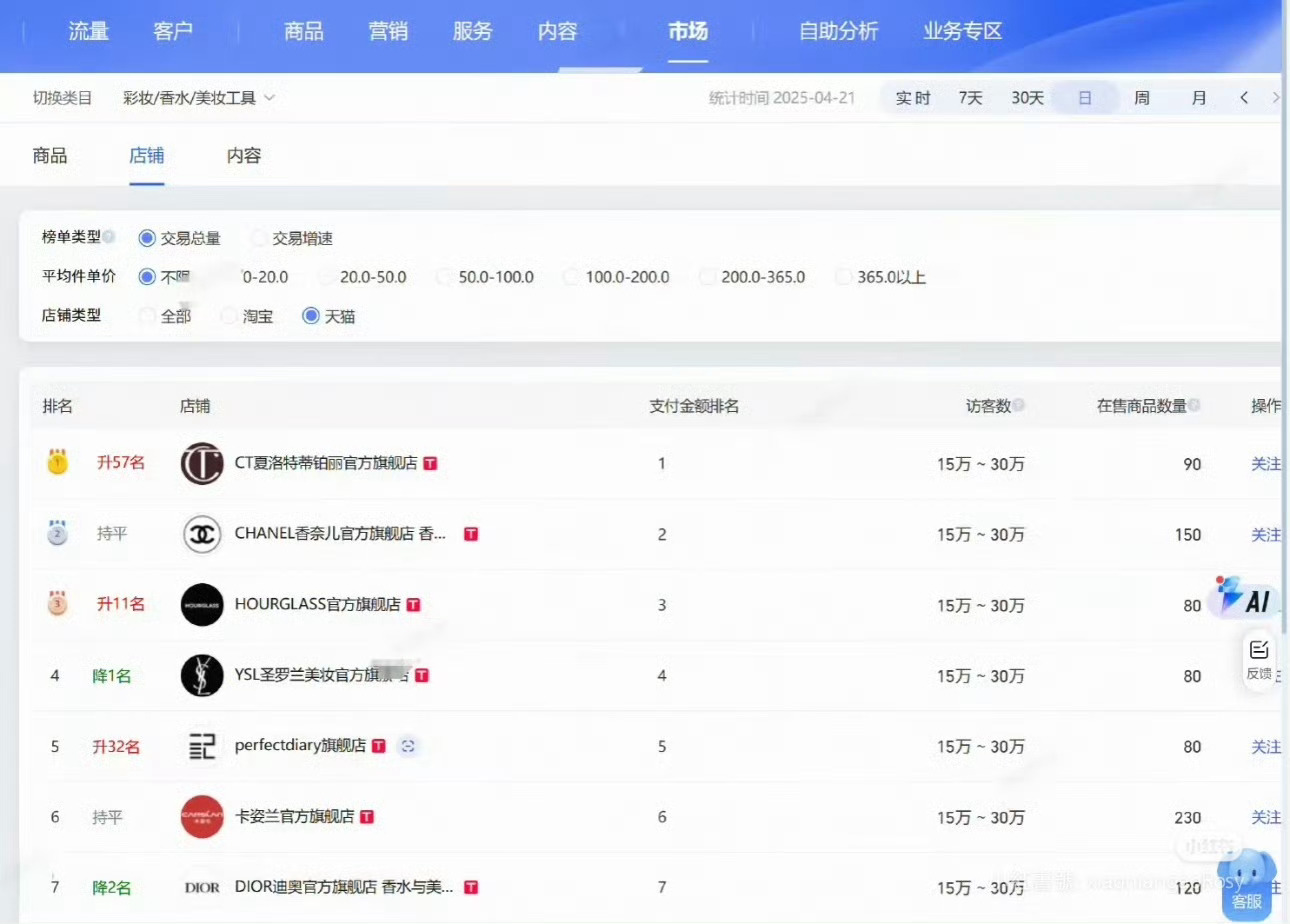The width and height of the screenshot is (1290, 924).
Task: Click the bronze medal rank 3 icon
Action: tap(57, 604)
